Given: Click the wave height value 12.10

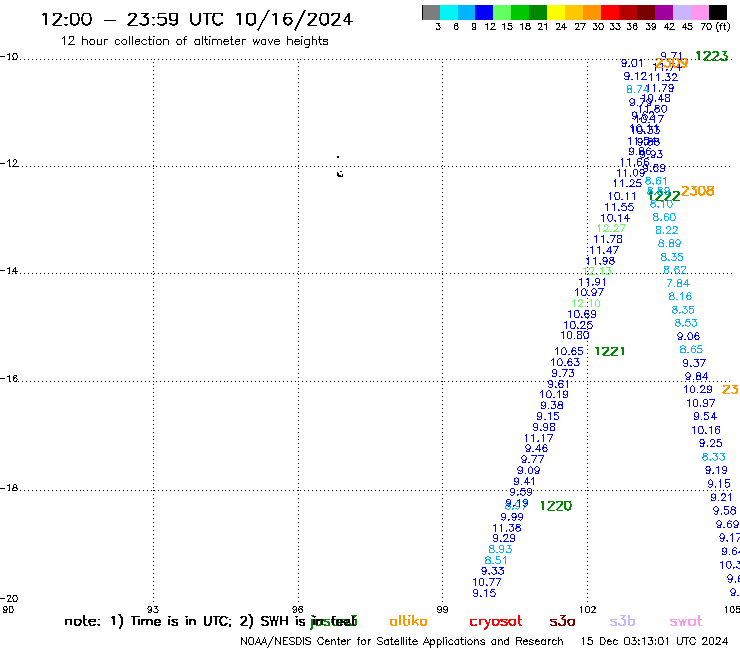Looking at the screenshot, I should coord(586,304).
